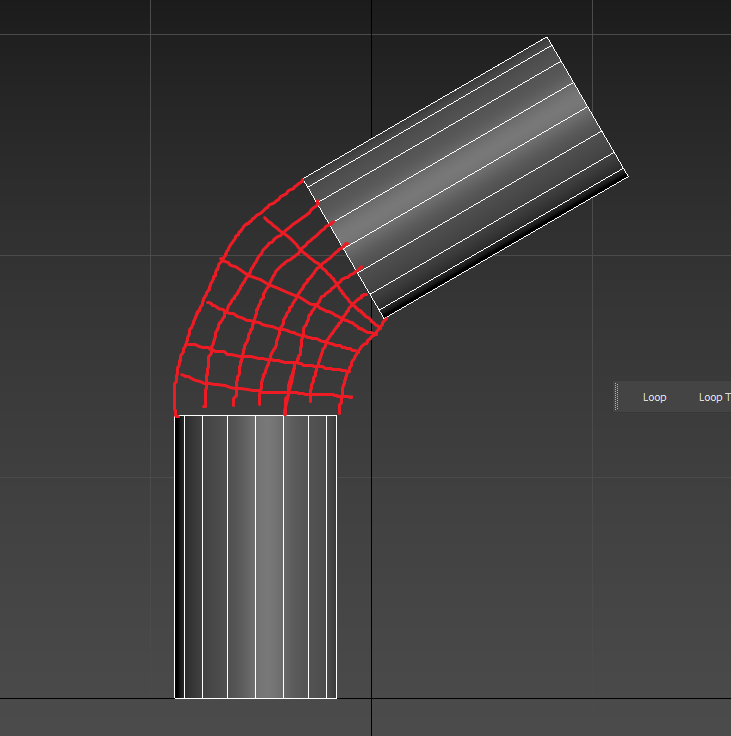Select the tilted cylinder in the viewport
Viewport: 731px width, 736px height.
(x=466, y=177)
